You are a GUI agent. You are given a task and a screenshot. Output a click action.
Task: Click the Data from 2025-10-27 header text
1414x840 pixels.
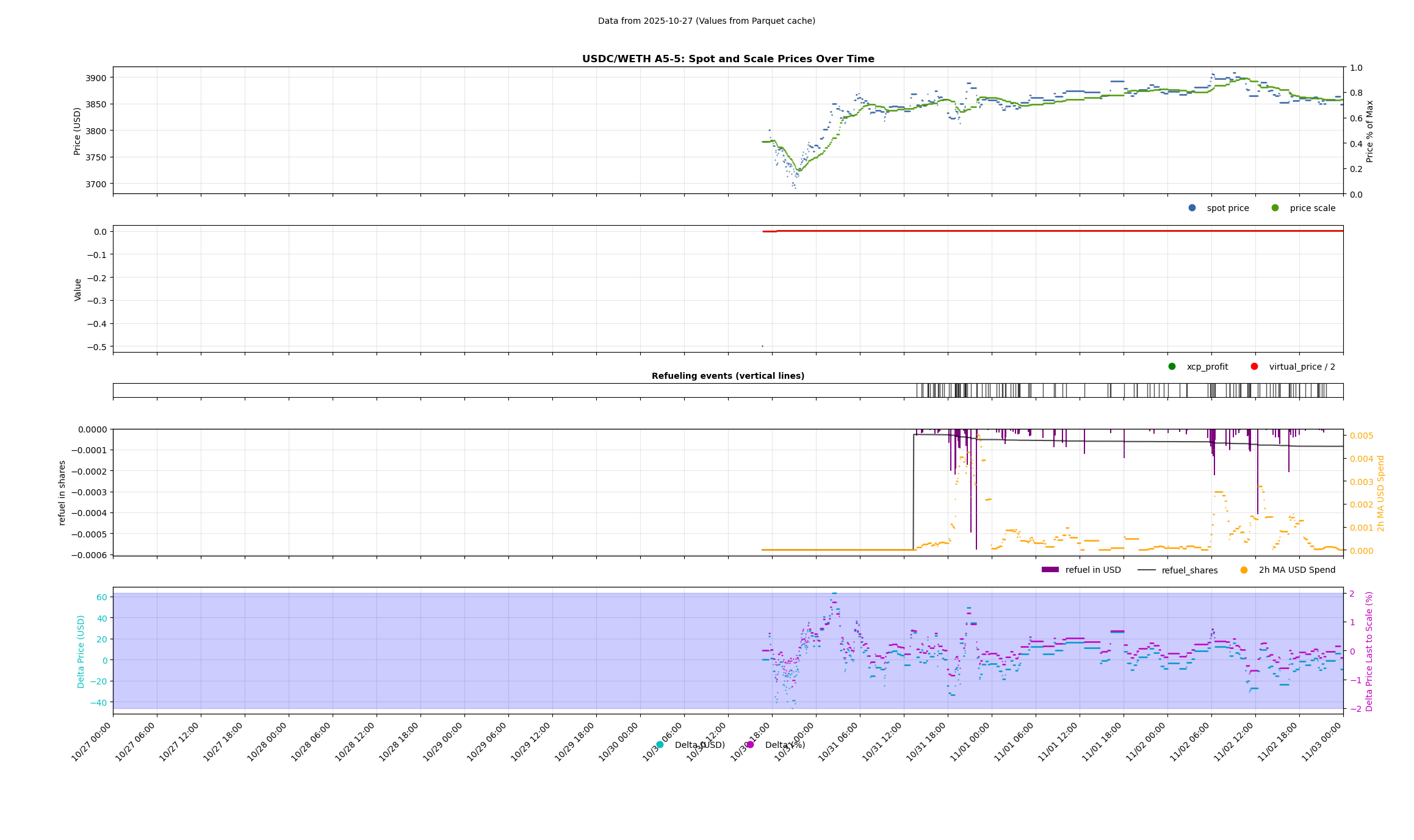[x=706, y=21]
